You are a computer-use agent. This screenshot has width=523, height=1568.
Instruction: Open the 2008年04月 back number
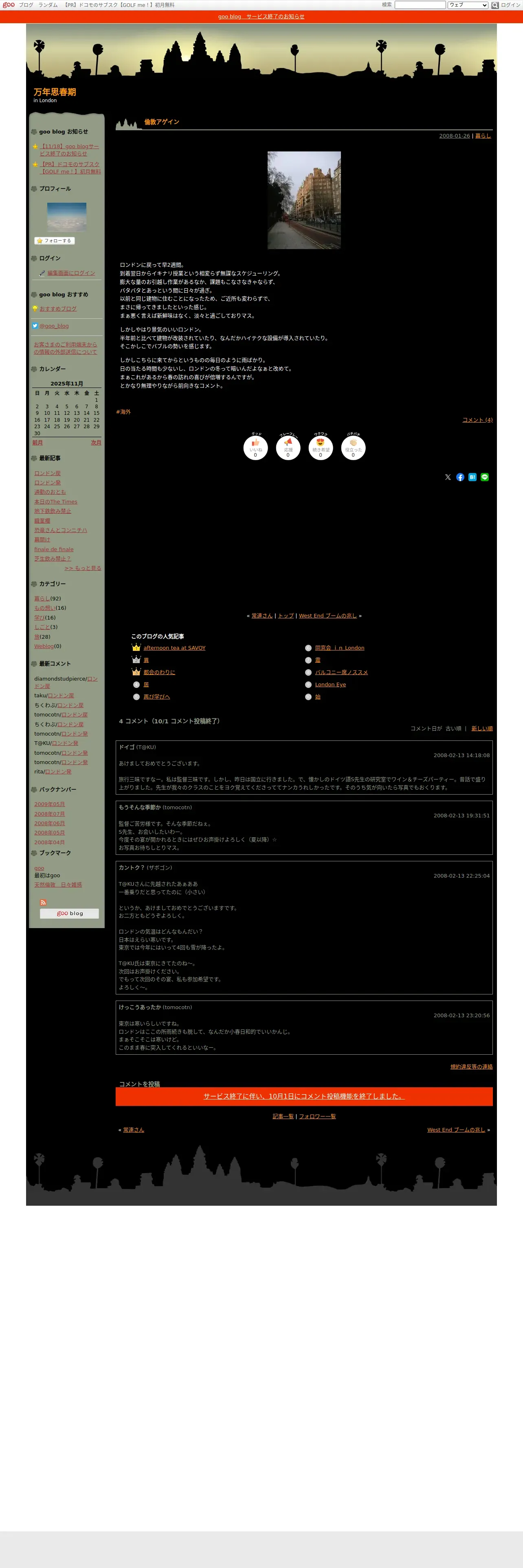(49, 843)
